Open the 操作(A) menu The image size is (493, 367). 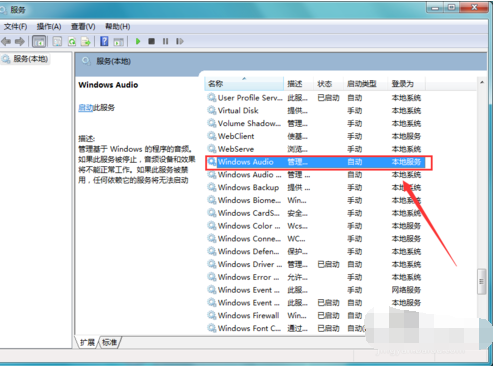point(49,26)
